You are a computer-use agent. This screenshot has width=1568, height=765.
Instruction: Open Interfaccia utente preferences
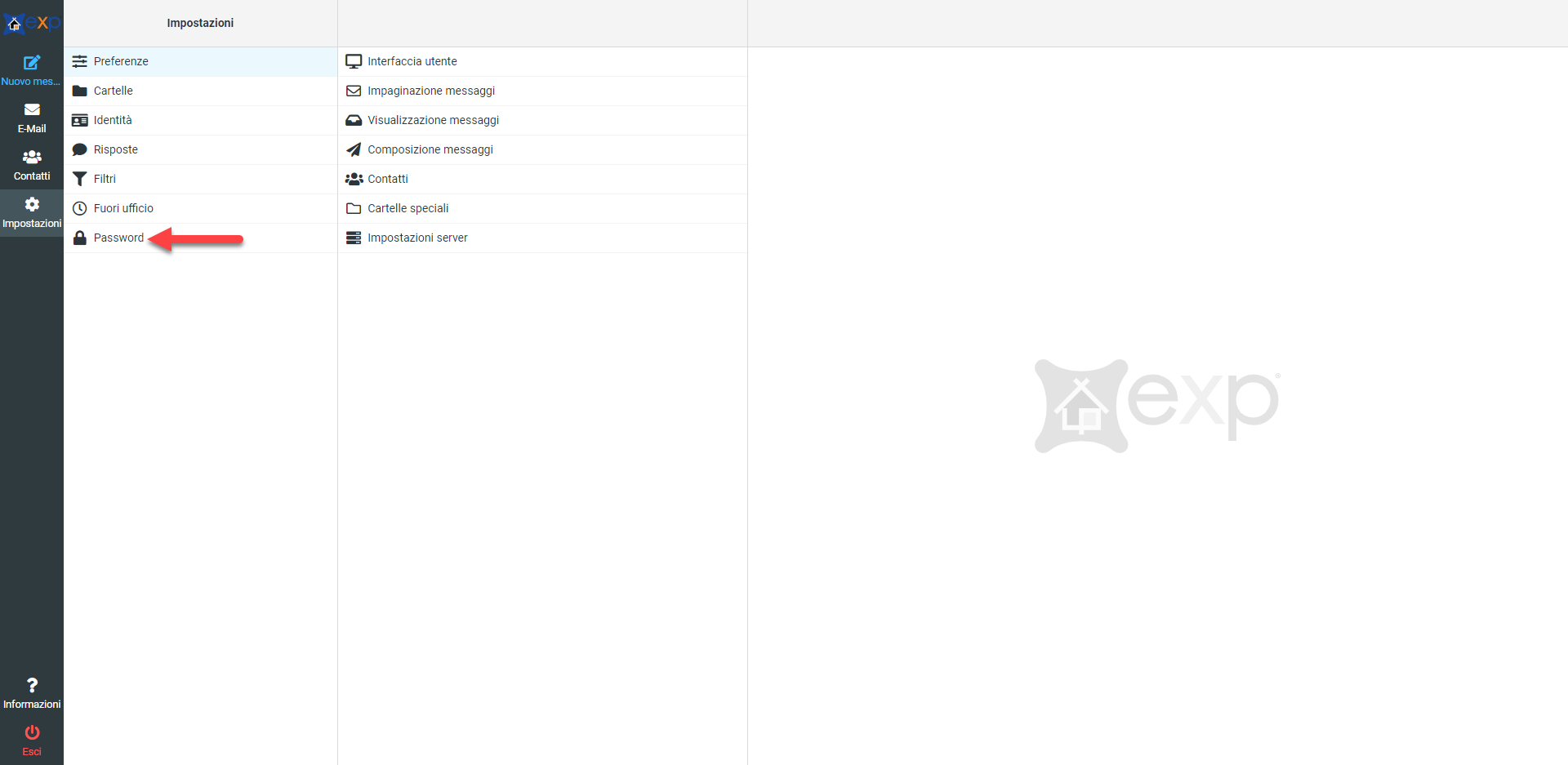click(x=542, y=61)
